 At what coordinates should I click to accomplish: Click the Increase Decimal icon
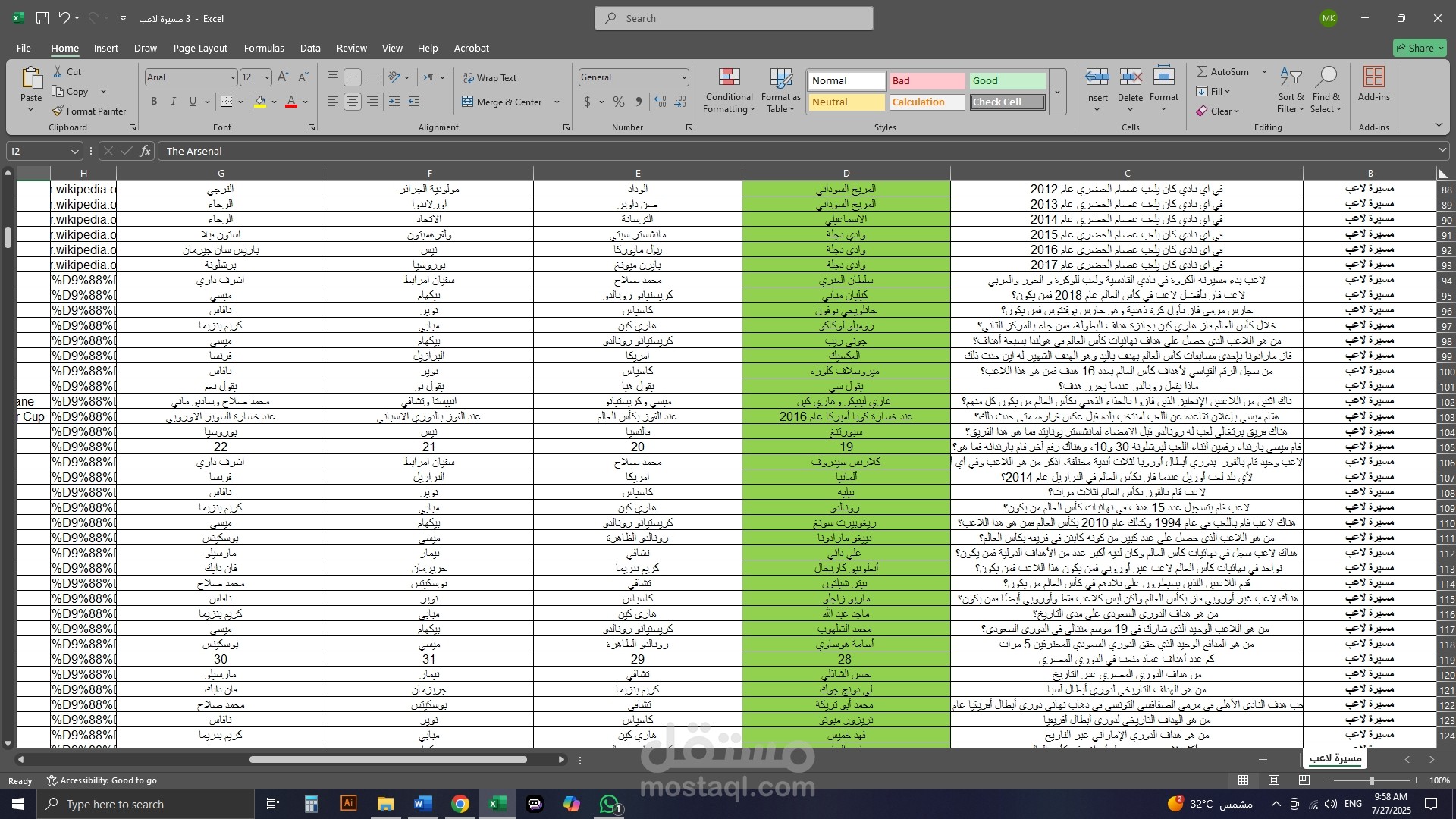pos(661,102)
